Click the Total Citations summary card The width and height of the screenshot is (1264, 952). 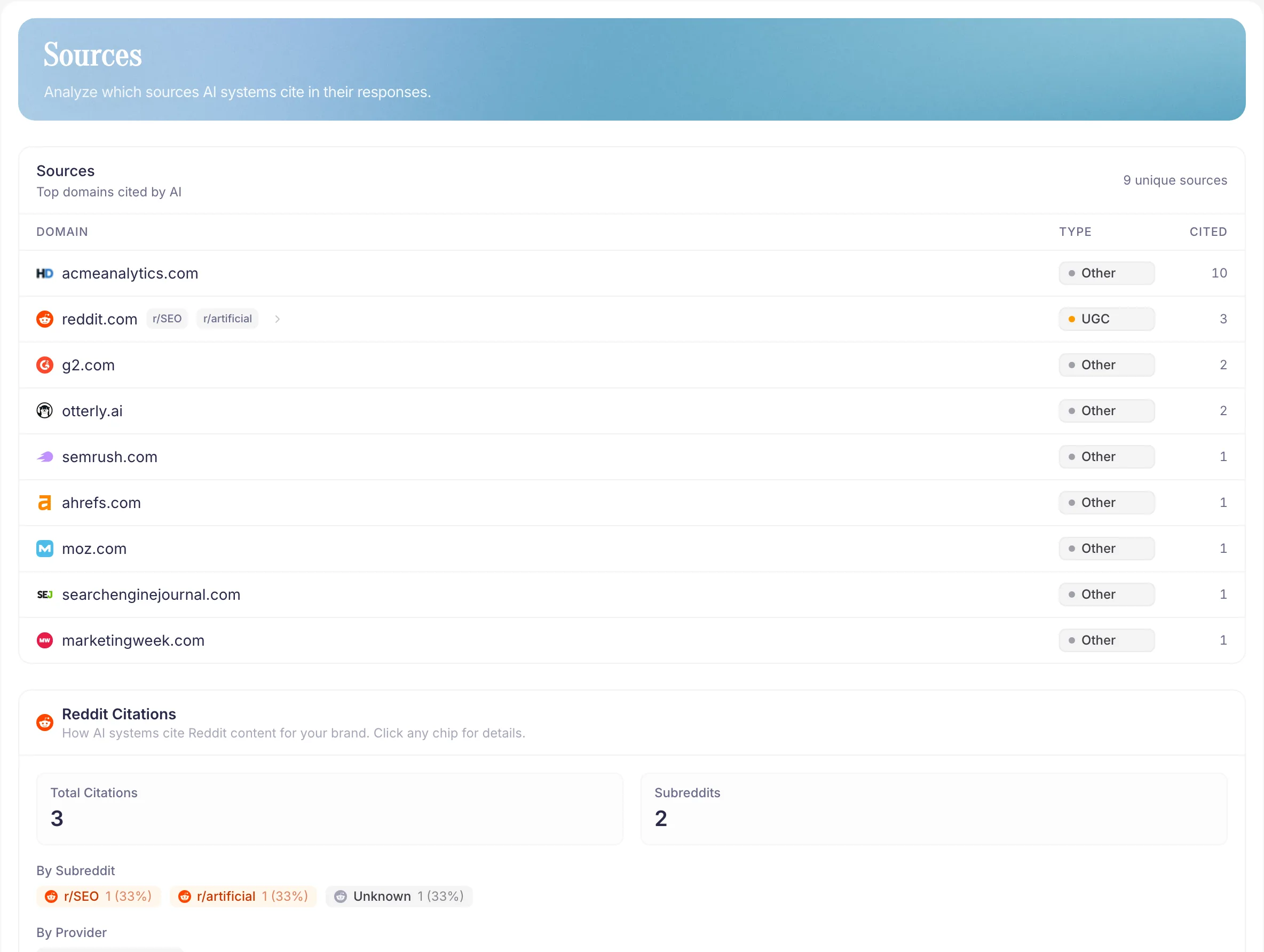coord(329,808)
